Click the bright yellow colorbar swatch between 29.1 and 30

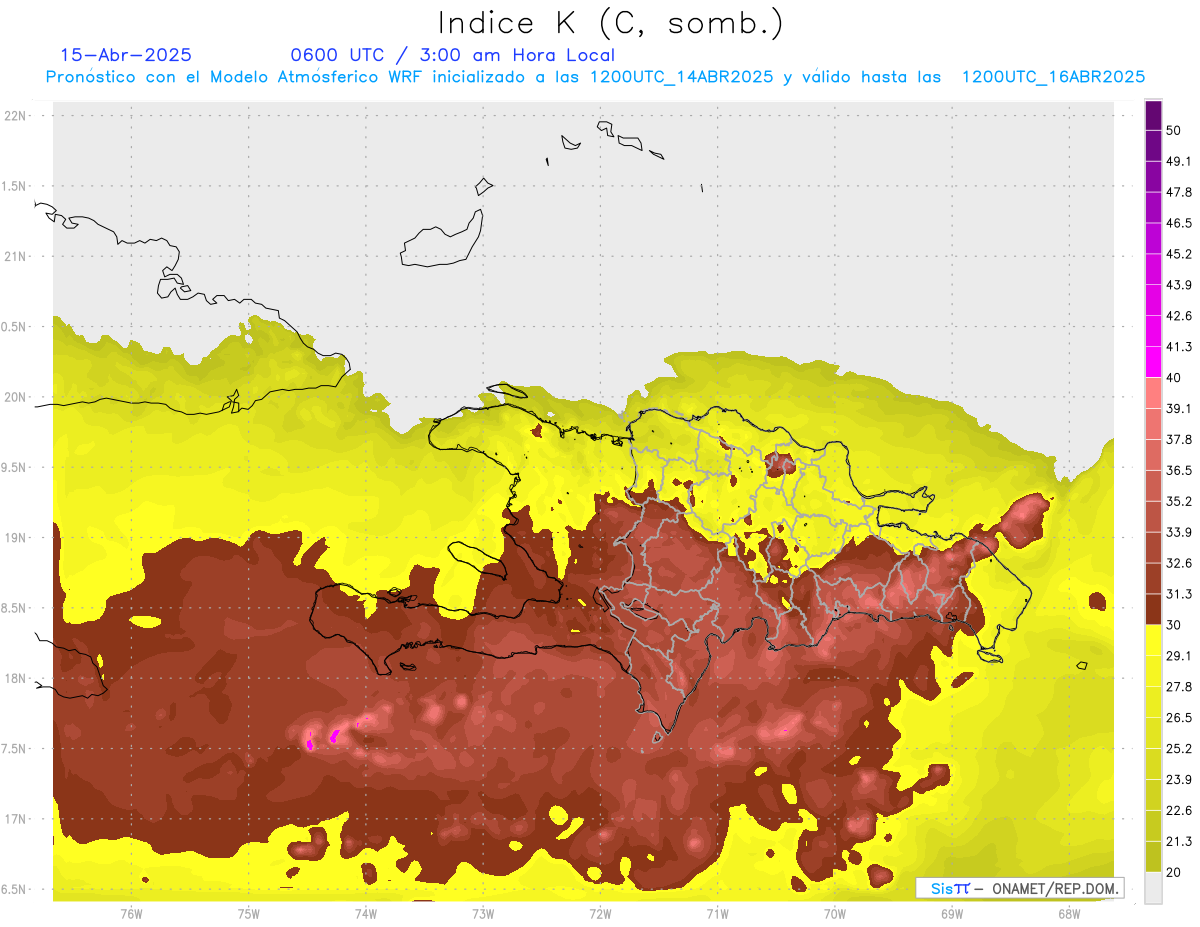point(1153,640)
